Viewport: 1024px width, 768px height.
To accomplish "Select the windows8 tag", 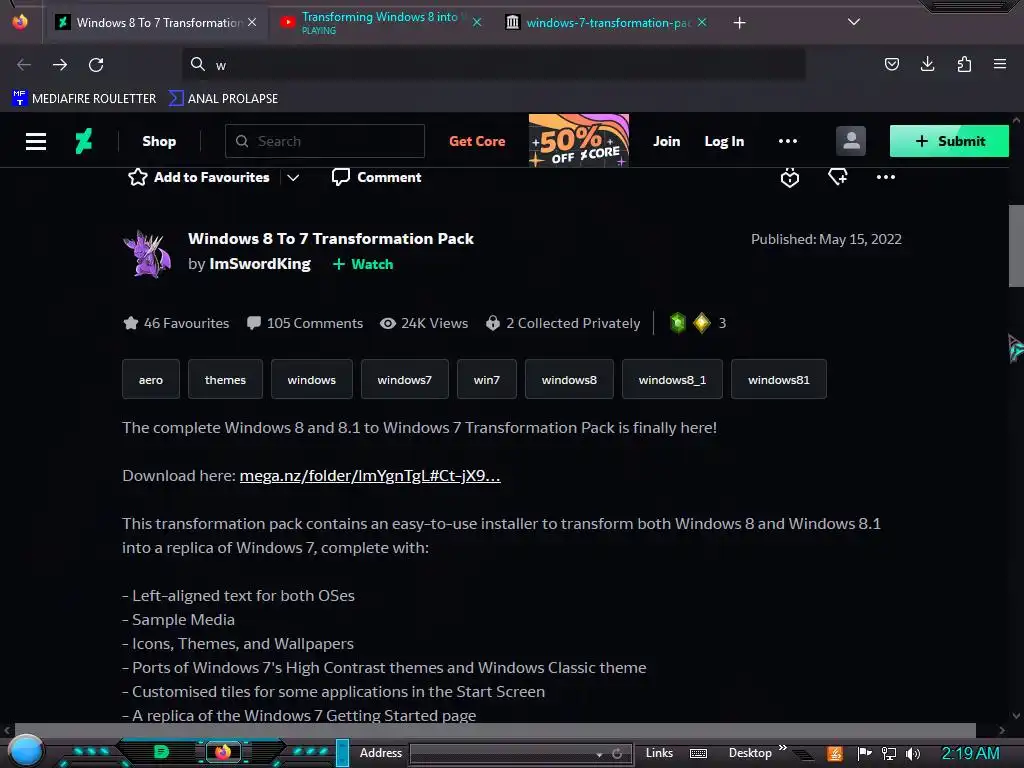I will (569, 379).
